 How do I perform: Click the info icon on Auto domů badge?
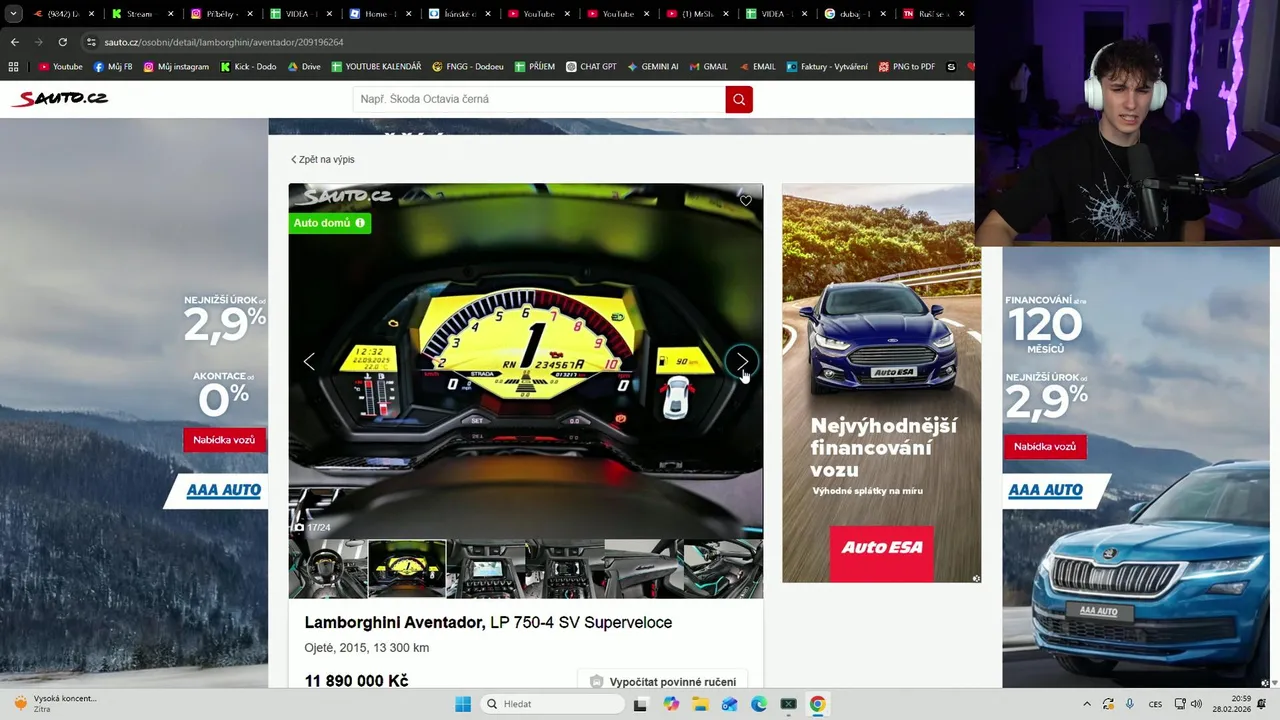[360, 223]
